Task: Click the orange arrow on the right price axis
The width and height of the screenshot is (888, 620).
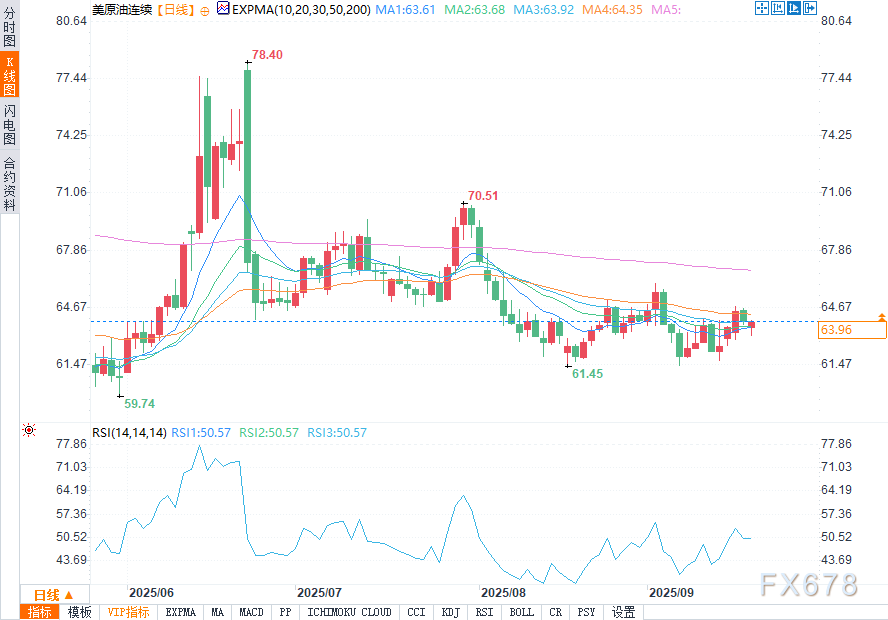Action: point(881,316)
